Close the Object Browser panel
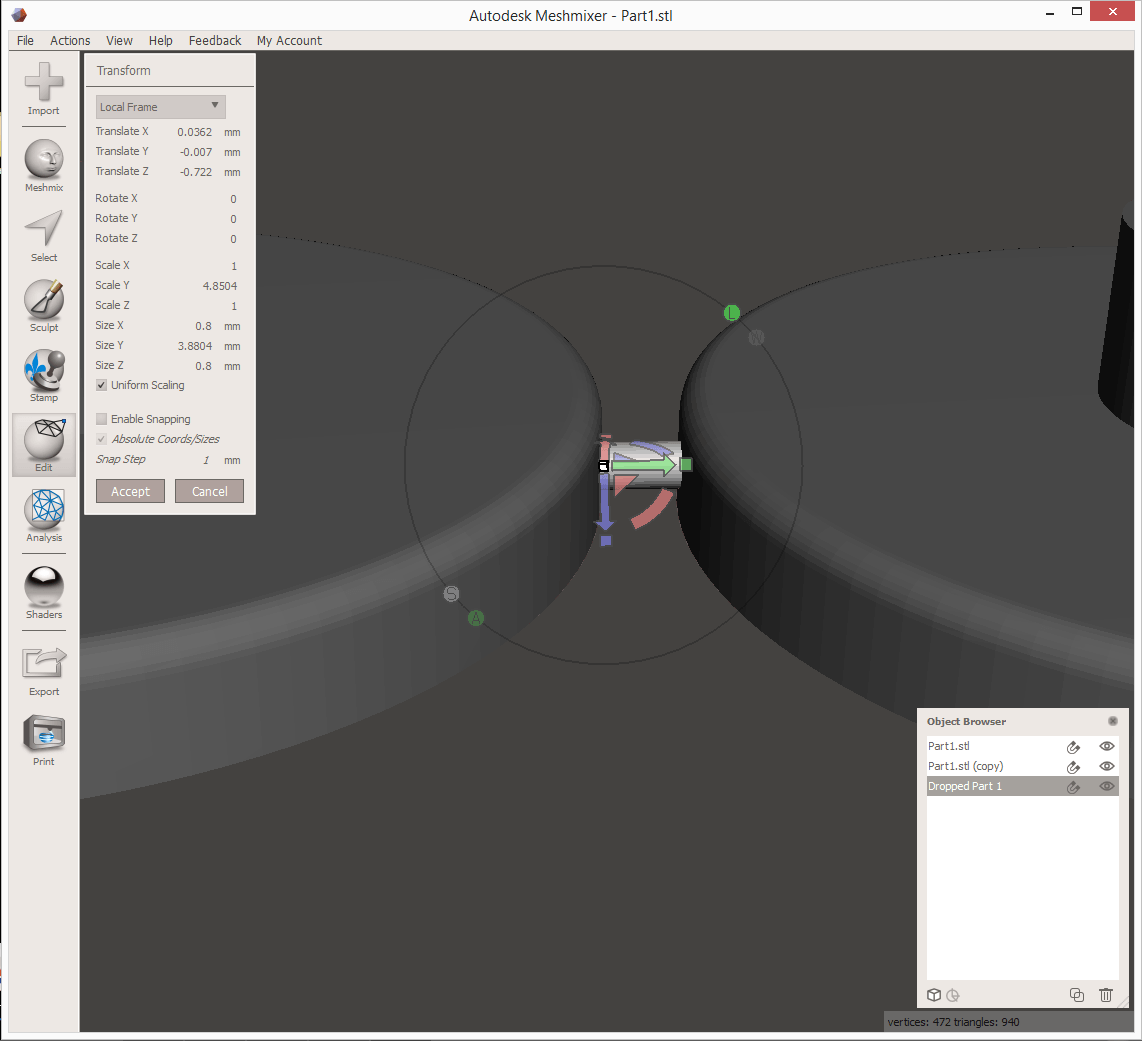This screenshot has height=1041, width=1142. [1113, 721]
